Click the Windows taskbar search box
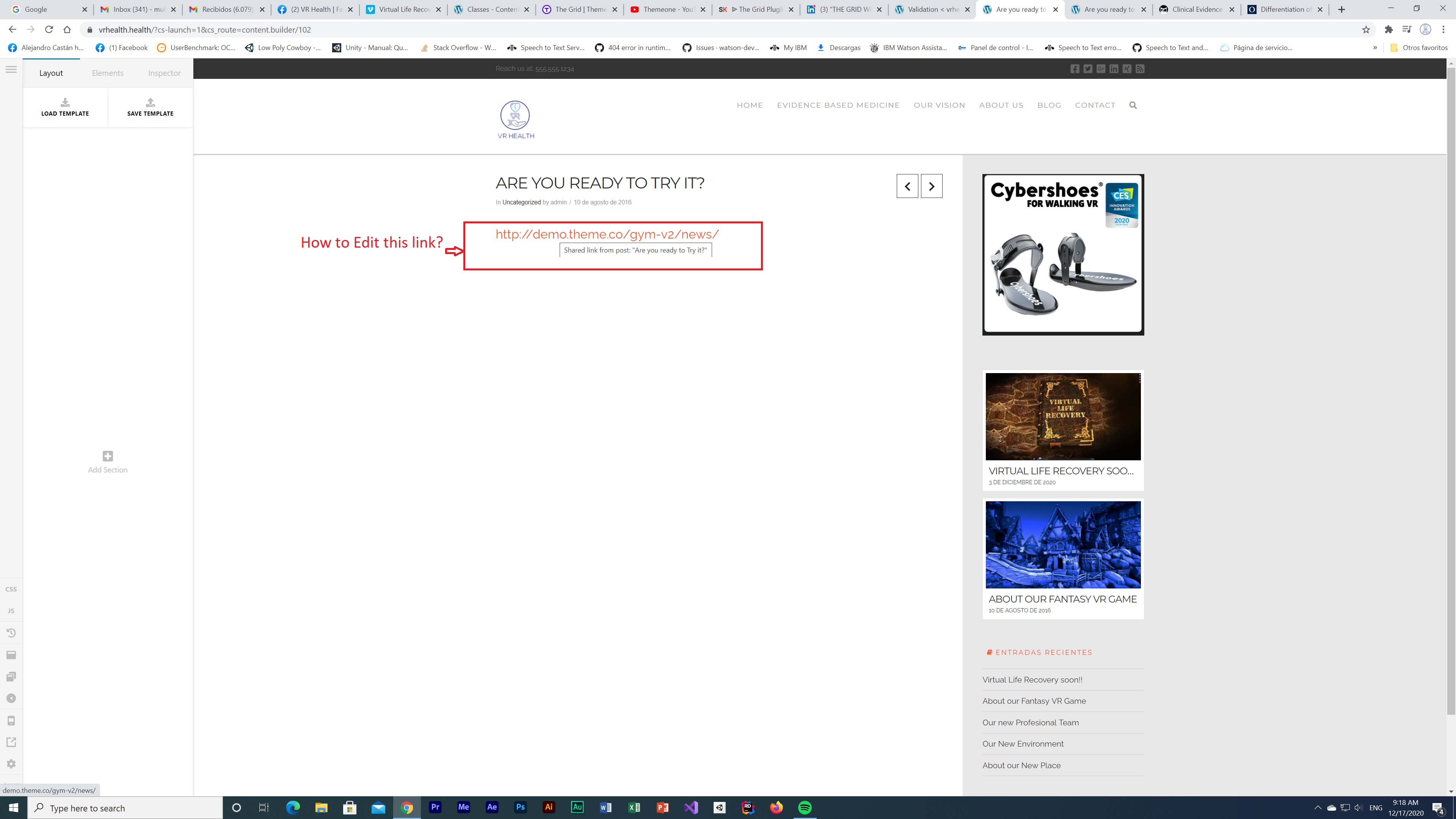The height and width of the screenshot is (819, 1456). tap(126, 808)
